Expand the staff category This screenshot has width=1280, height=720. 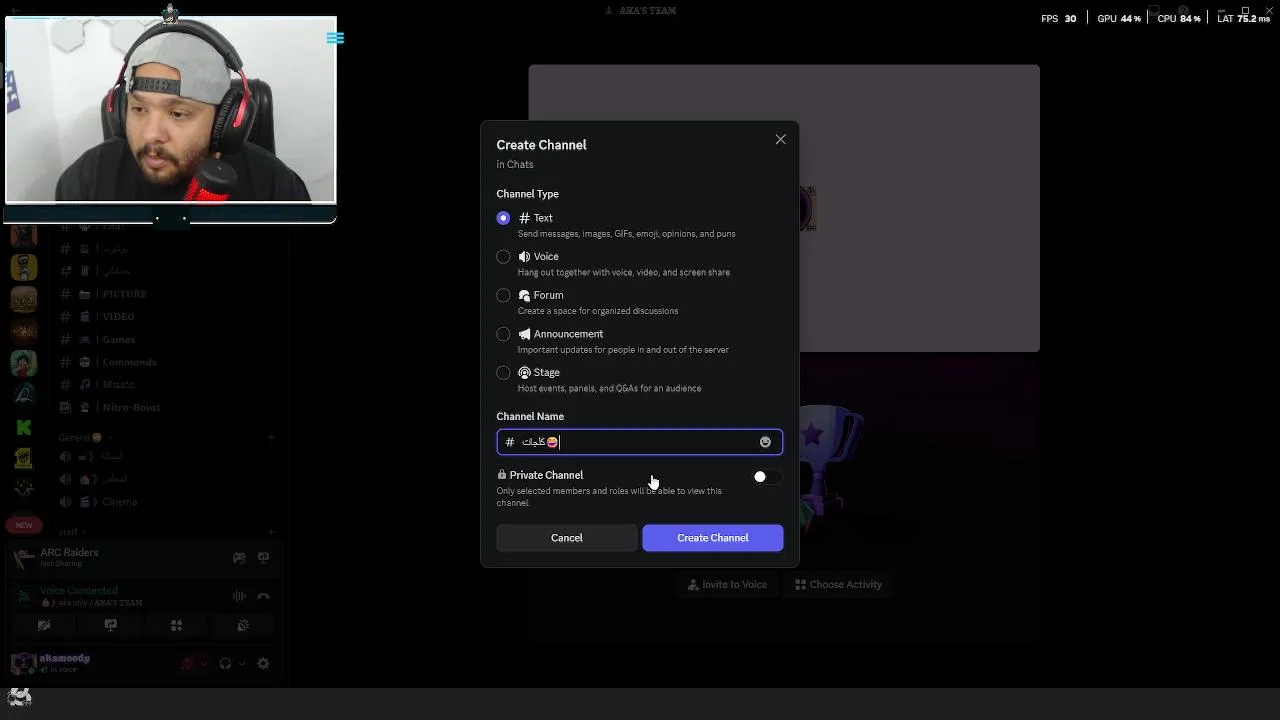click(72, 532)
